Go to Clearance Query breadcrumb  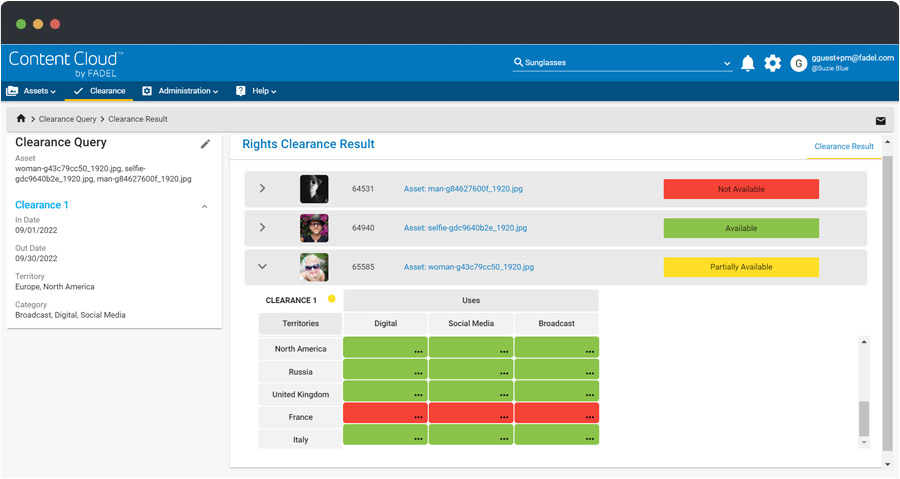[68, 119]
